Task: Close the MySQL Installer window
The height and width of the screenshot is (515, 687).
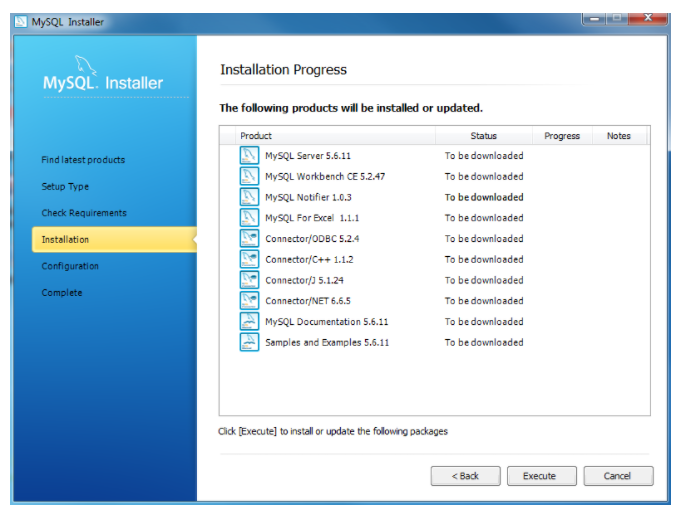Action: (x=648, y=18)
